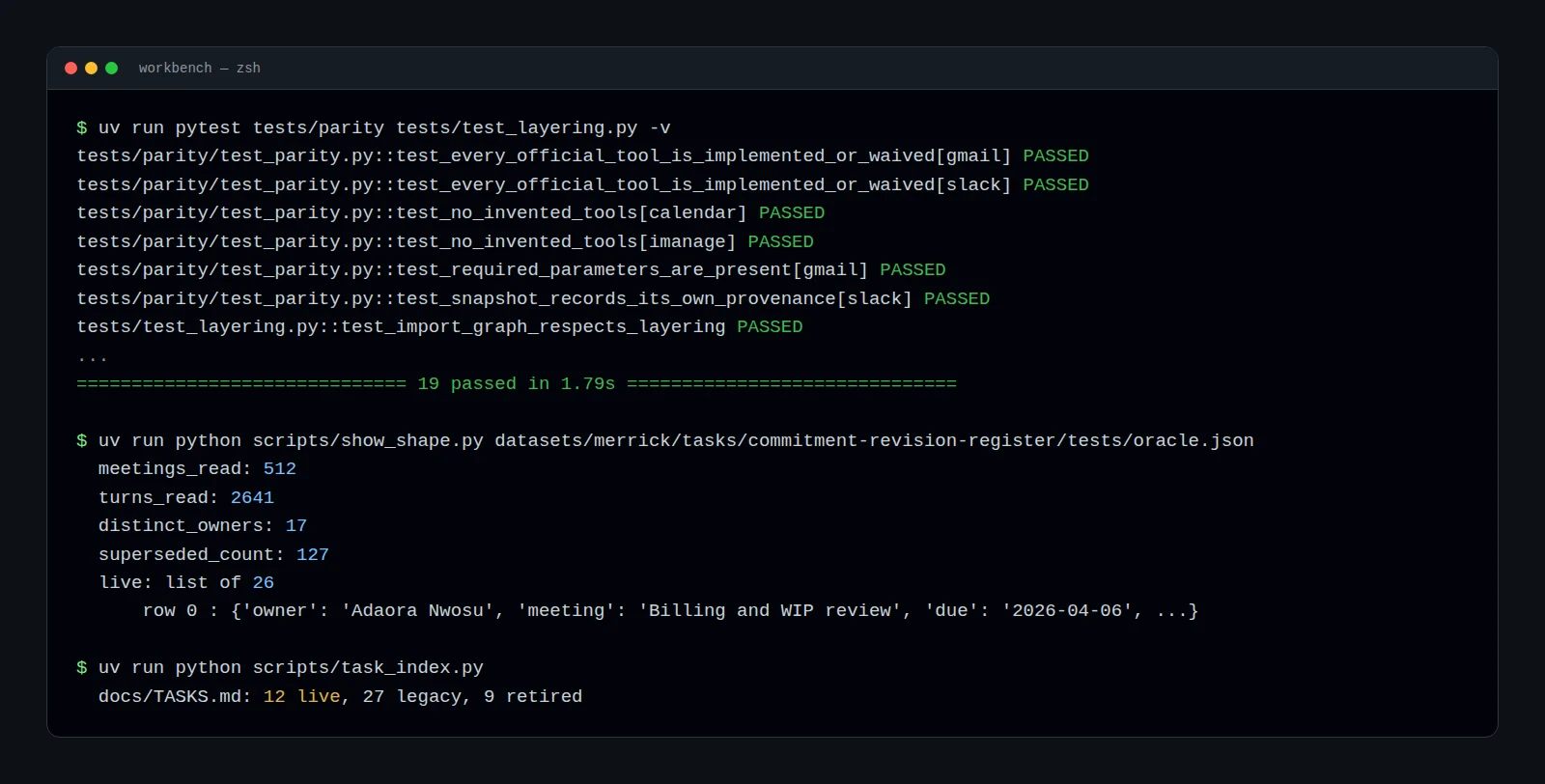This screenshot has height=784, width=1545.
Task: Click the test_no_invented_tools[calendar] line
Action: pyautogui.click(x=451, y=213)
